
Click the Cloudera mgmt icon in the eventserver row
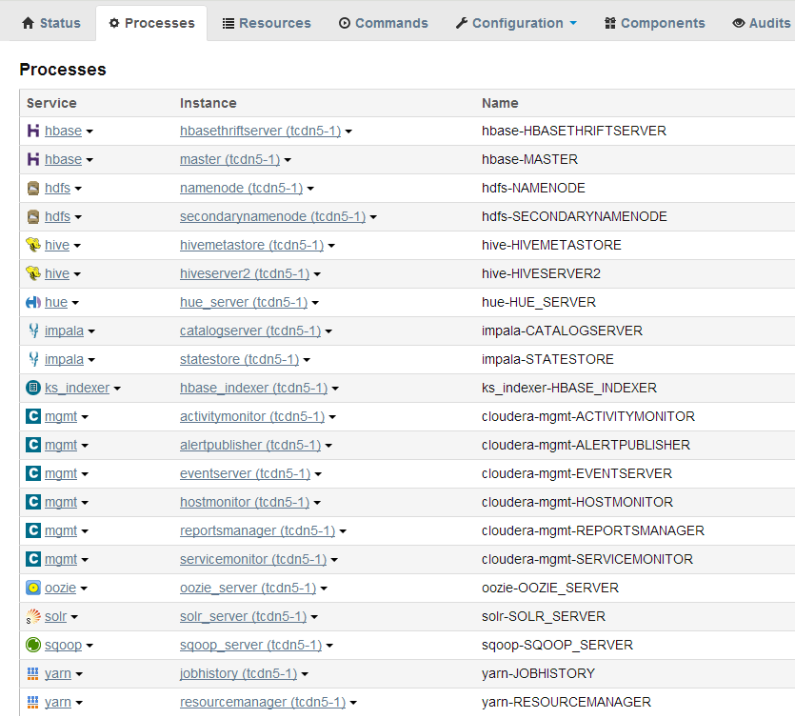(x=33, y=474)
